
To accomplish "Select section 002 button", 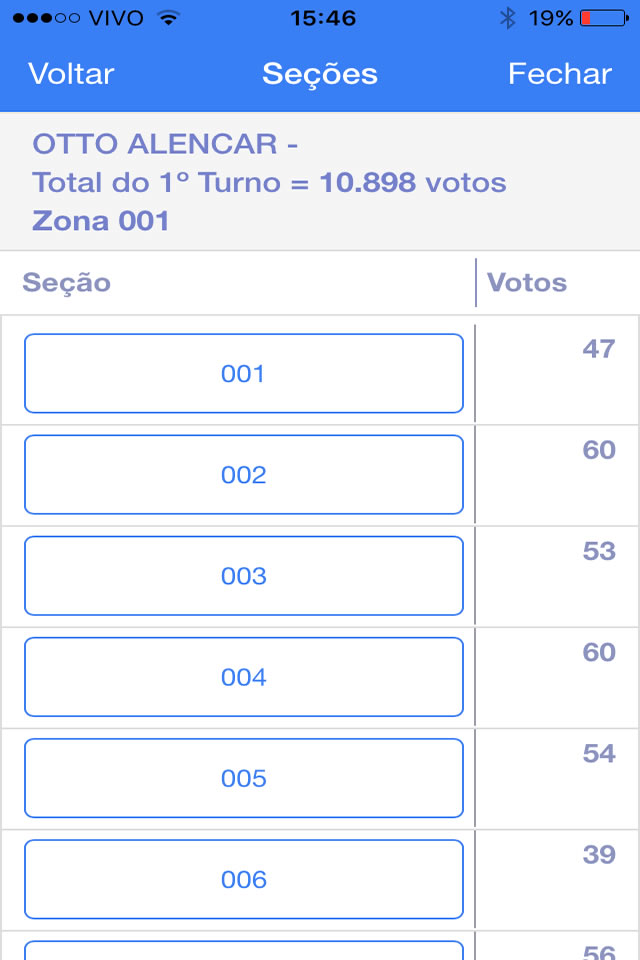I will point(244,475).
